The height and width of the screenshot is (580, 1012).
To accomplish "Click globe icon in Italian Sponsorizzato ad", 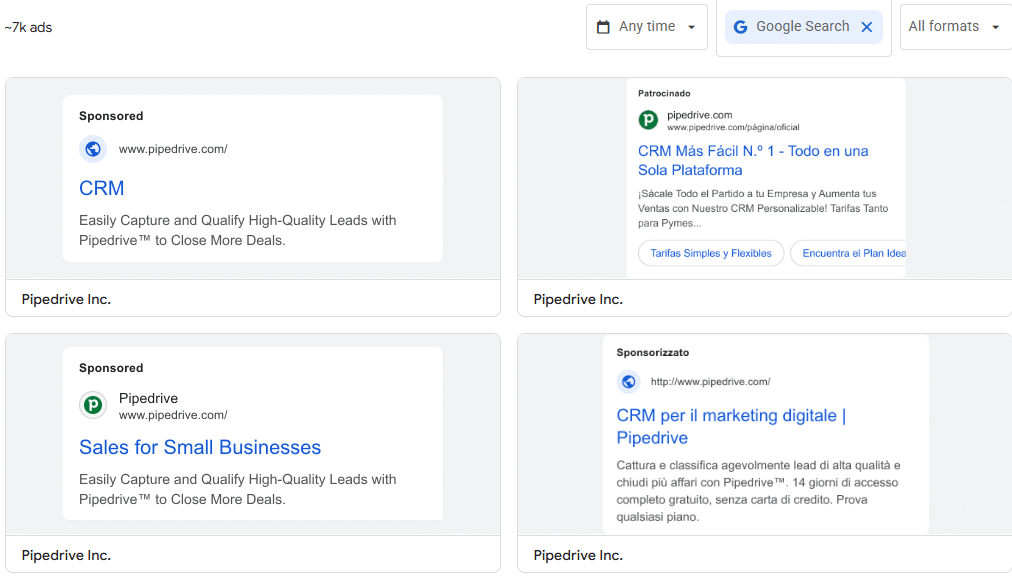I will pos(629,381).
